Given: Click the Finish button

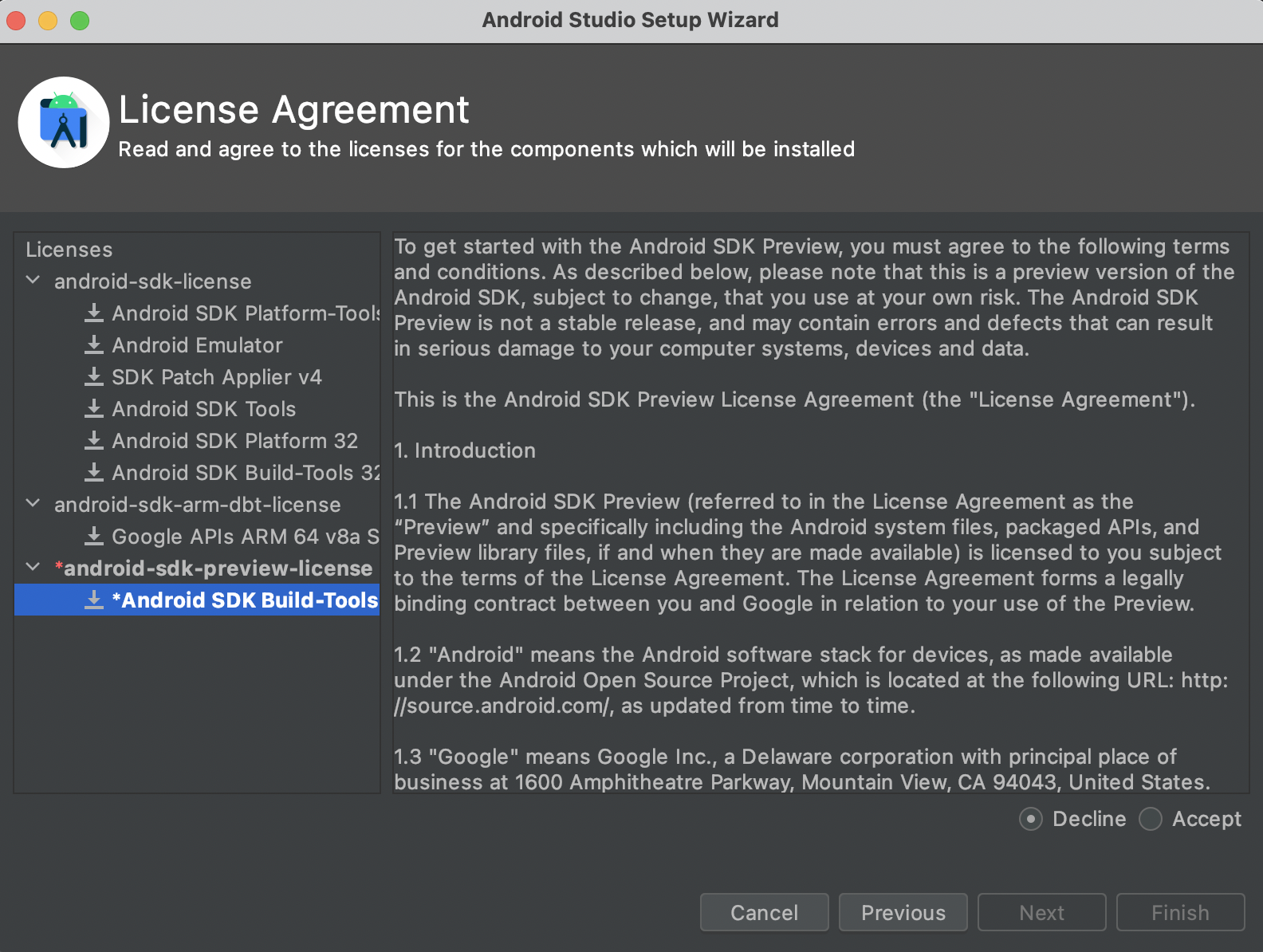Looking at the screenshot, I should [x=1180, y=912].
